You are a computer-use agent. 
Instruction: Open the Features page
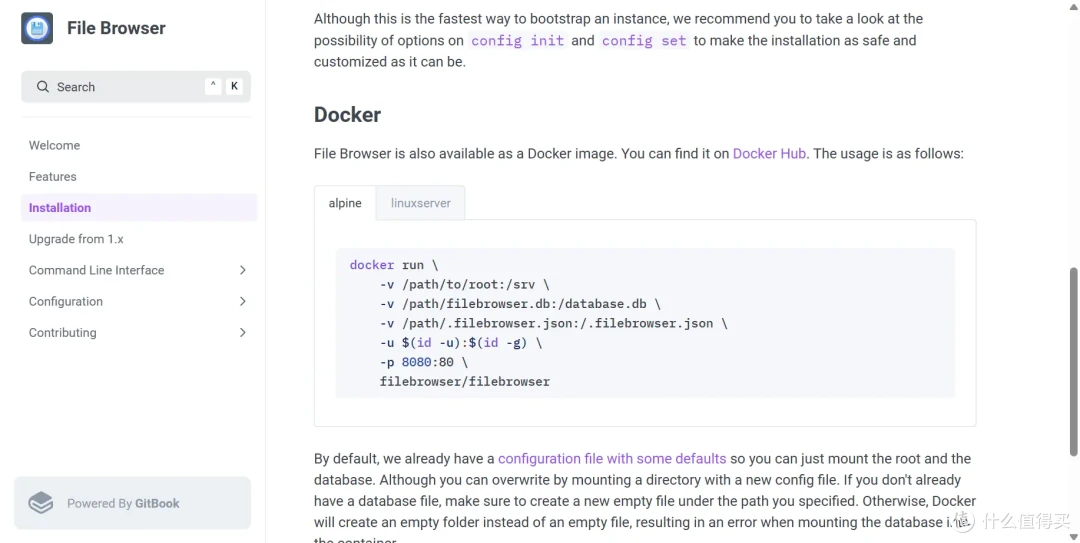(52, 176)
